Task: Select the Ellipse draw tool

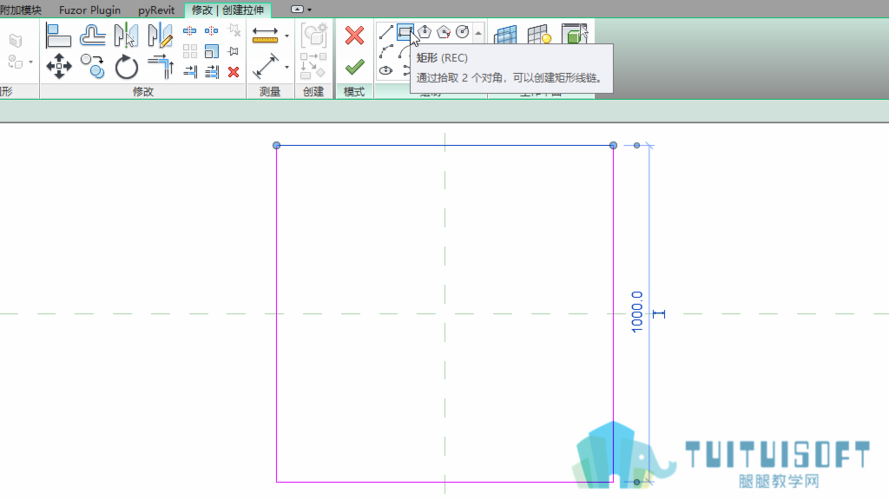Action: 386,70
